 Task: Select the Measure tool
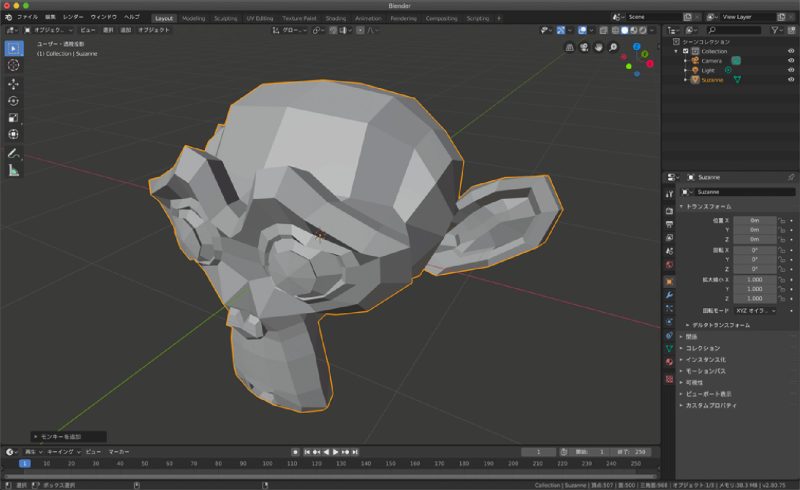(x=14, y=170)
